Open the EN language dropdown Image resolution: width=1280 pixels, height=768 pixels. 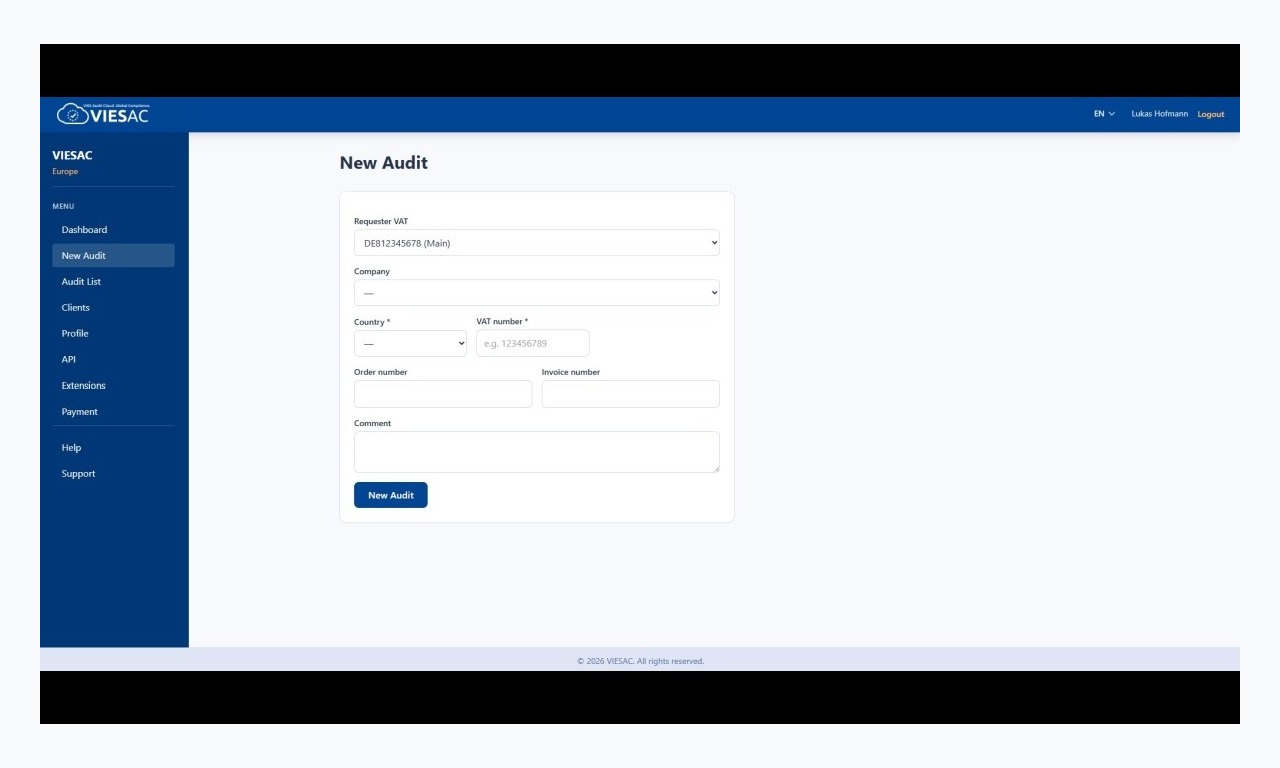[x=1104, y=114]
